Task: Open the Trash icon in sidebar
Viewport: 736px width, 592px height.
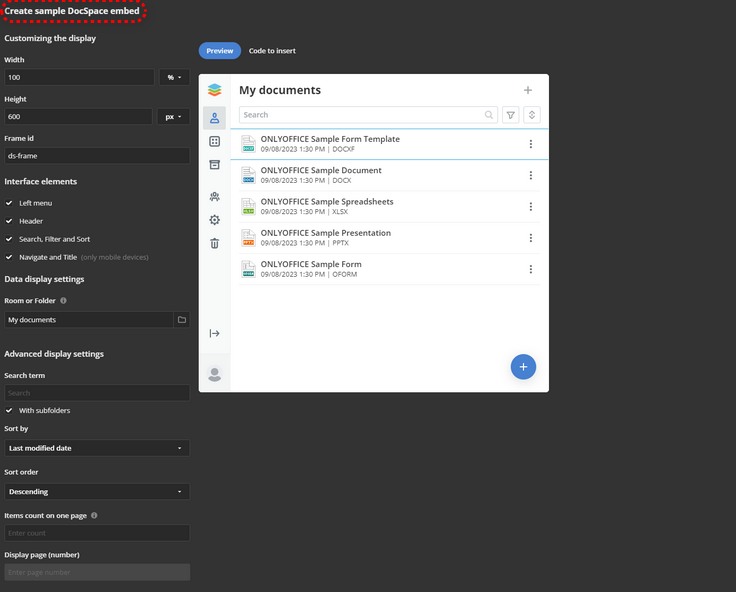Action: pyautogui.click(x=214, y=243)
